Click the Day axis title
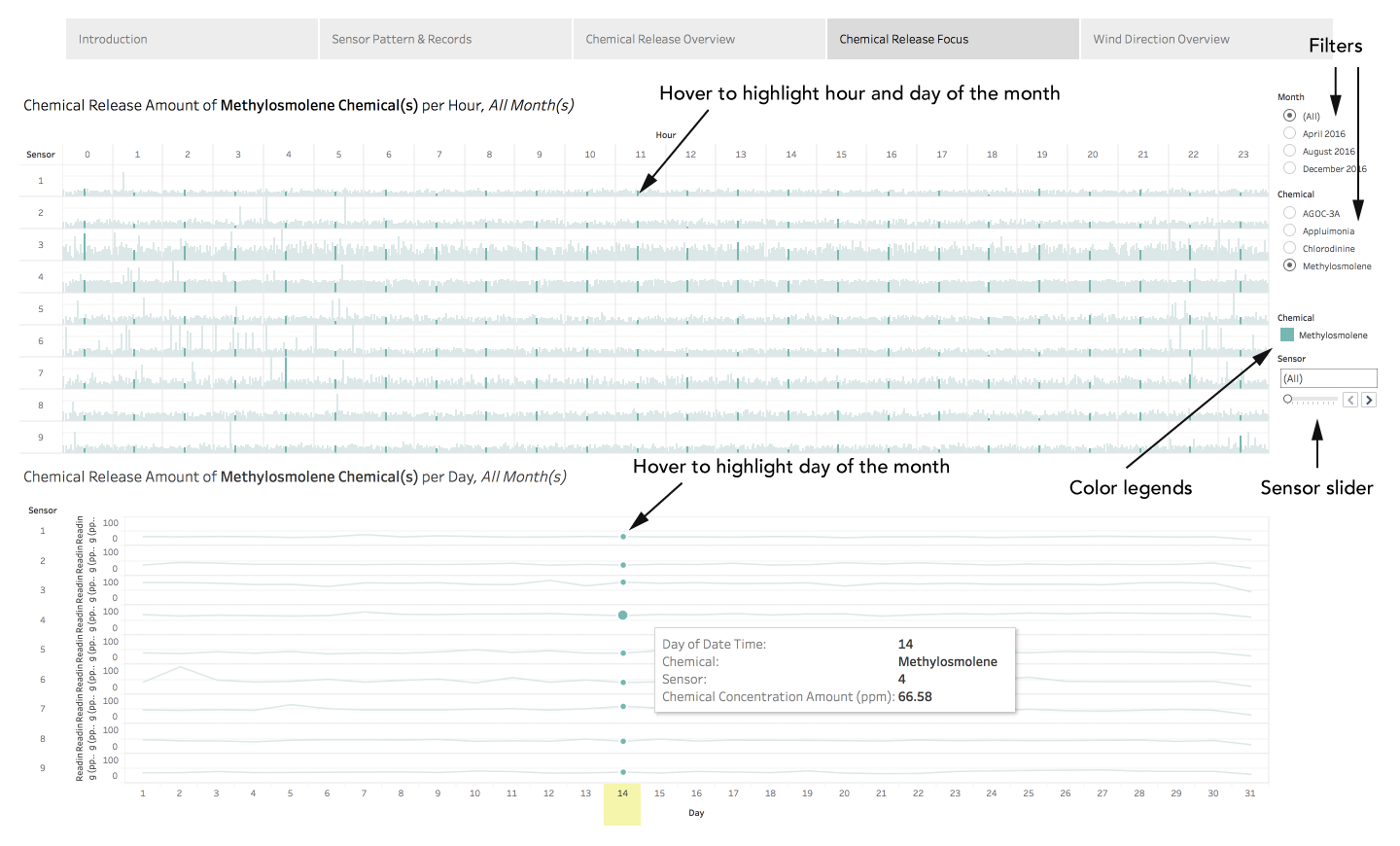Viewport: 1400px width, 846px height. click(x=696, y=813)
